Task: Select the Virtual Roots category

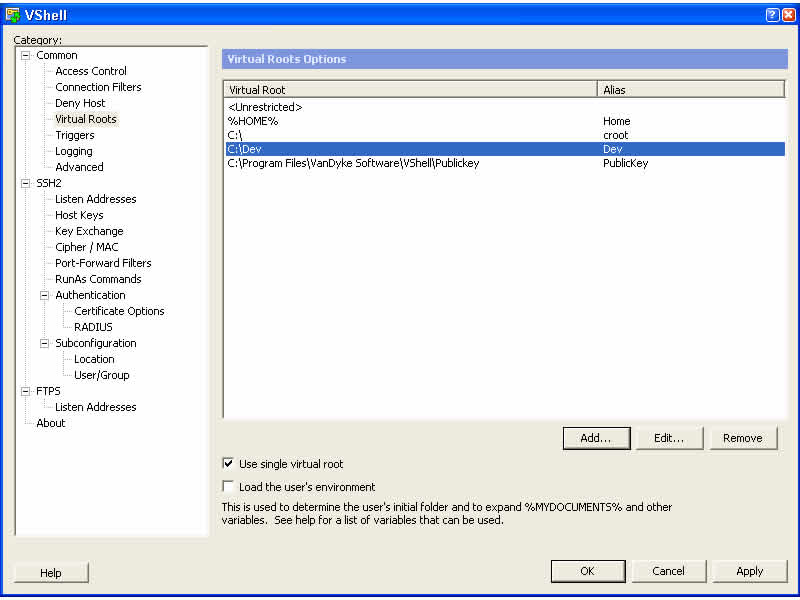Action: [86, 119]
